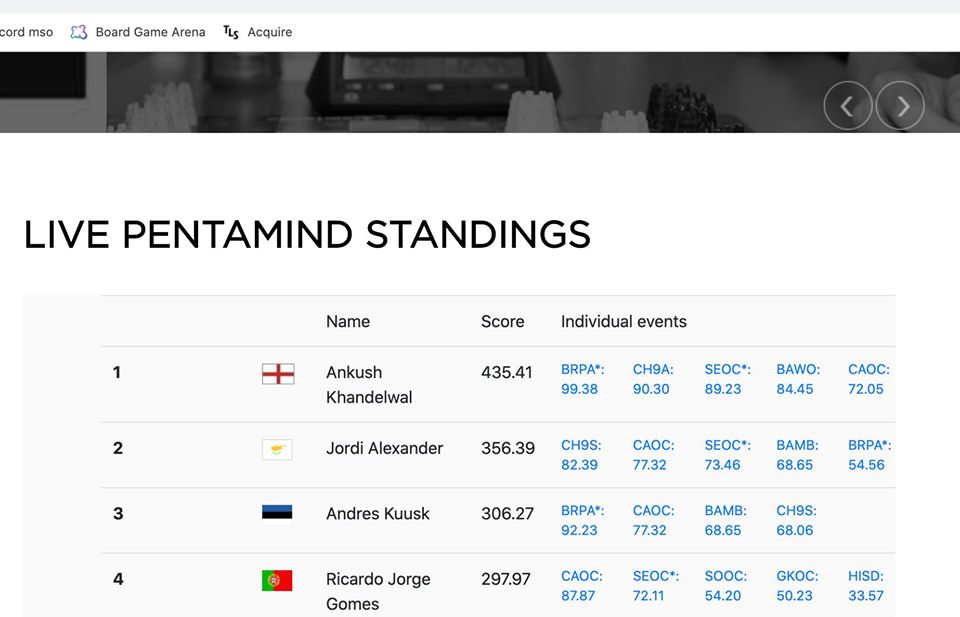
Task: Open Jordi Alexander's CH9S 82.39 link
Action: pyautogui.click(x=581, y=455)
